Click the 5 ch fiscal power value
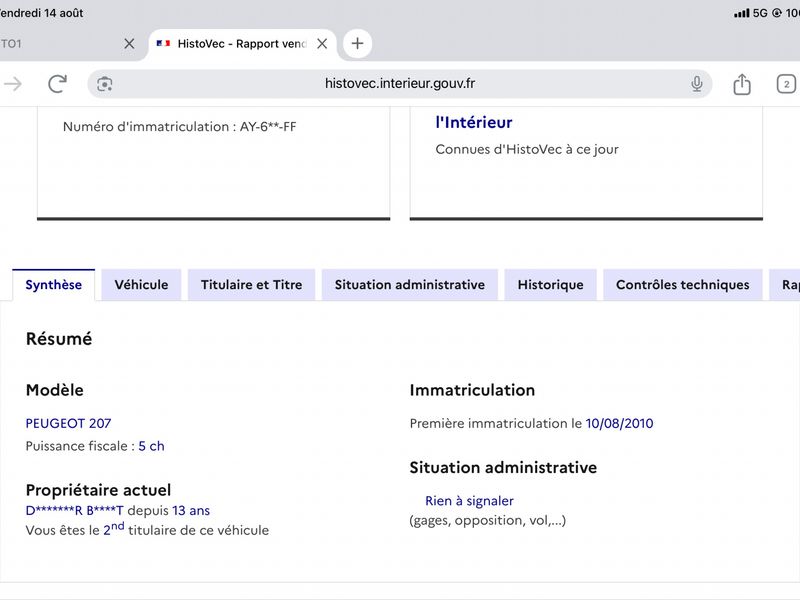 tap(152, 446)
